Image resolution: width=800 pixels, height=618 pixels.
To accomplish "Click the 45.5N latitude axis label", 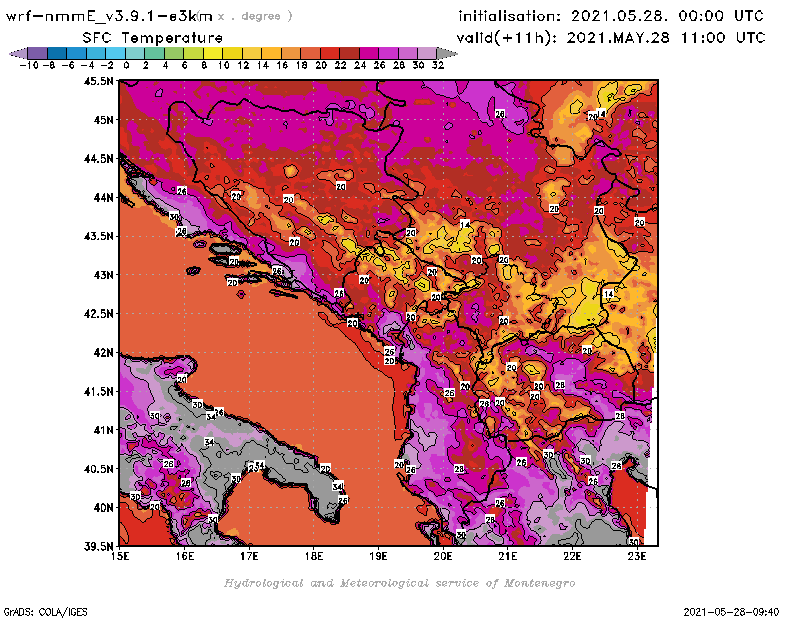I will point(98,81).
